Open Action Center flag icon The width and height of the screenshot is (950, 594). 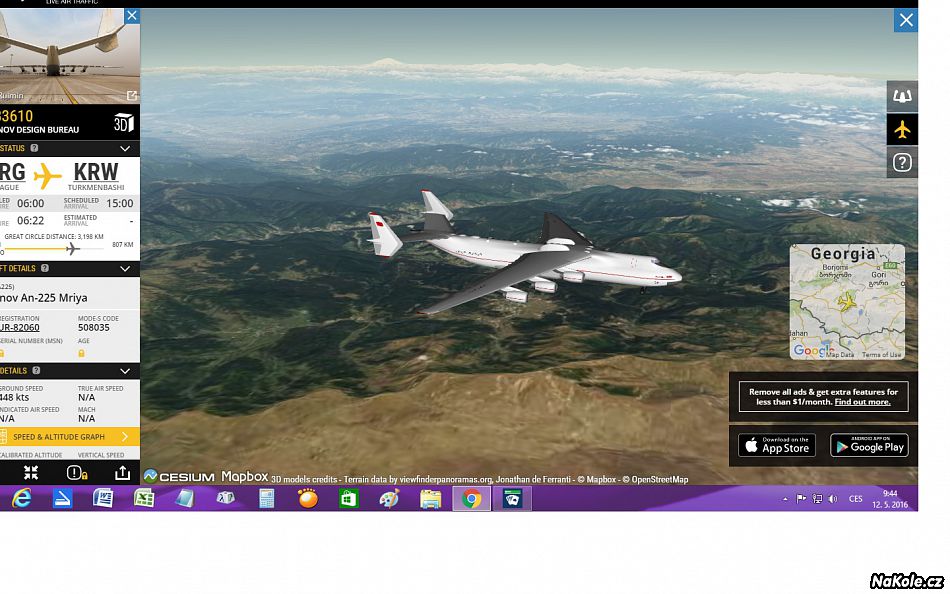[801, 499]
